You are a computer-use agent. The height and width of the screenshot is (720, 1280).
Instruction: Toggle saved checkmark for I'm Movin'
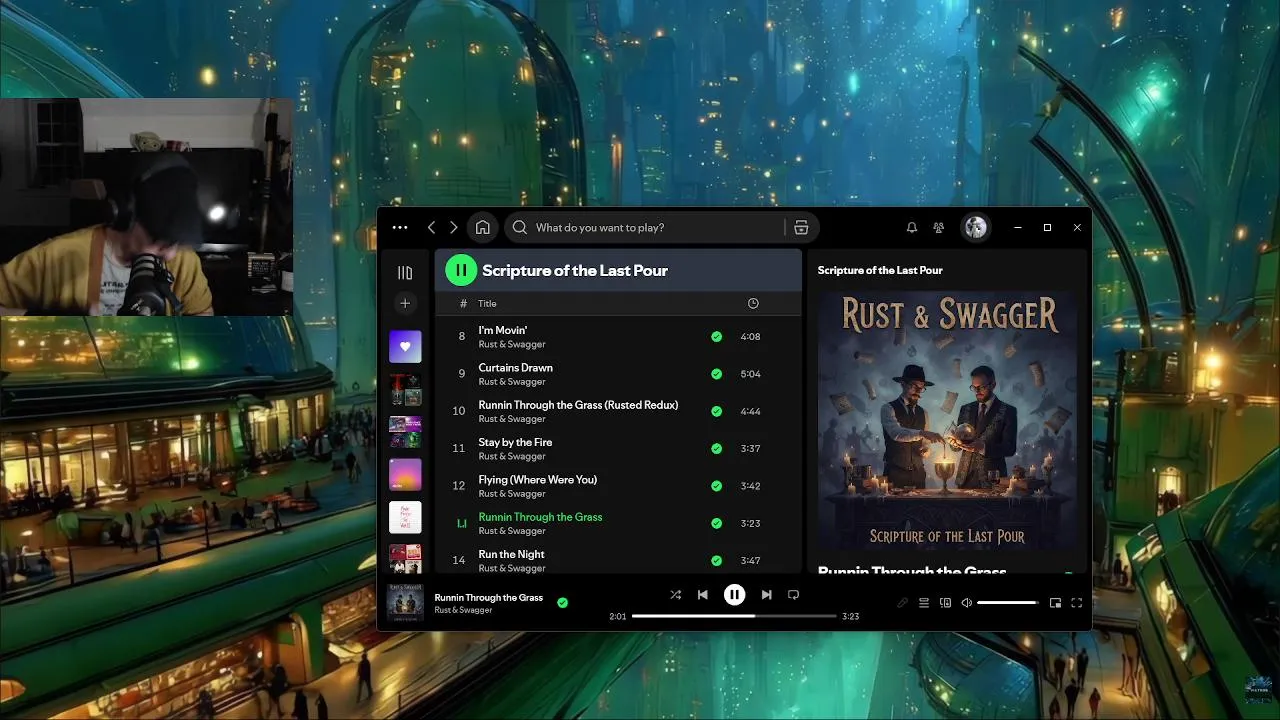716,337
